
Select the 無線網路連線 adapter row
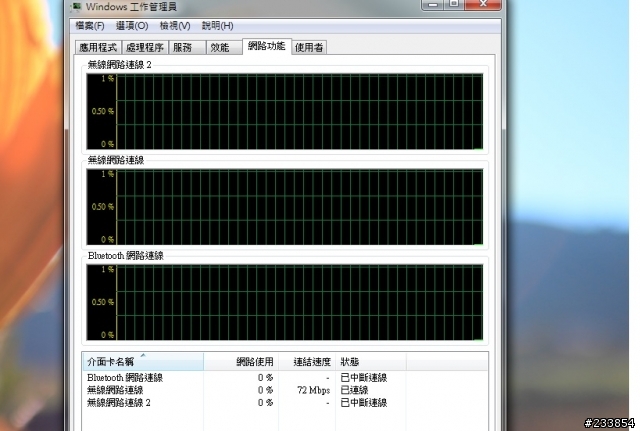(x=284, y=390)
